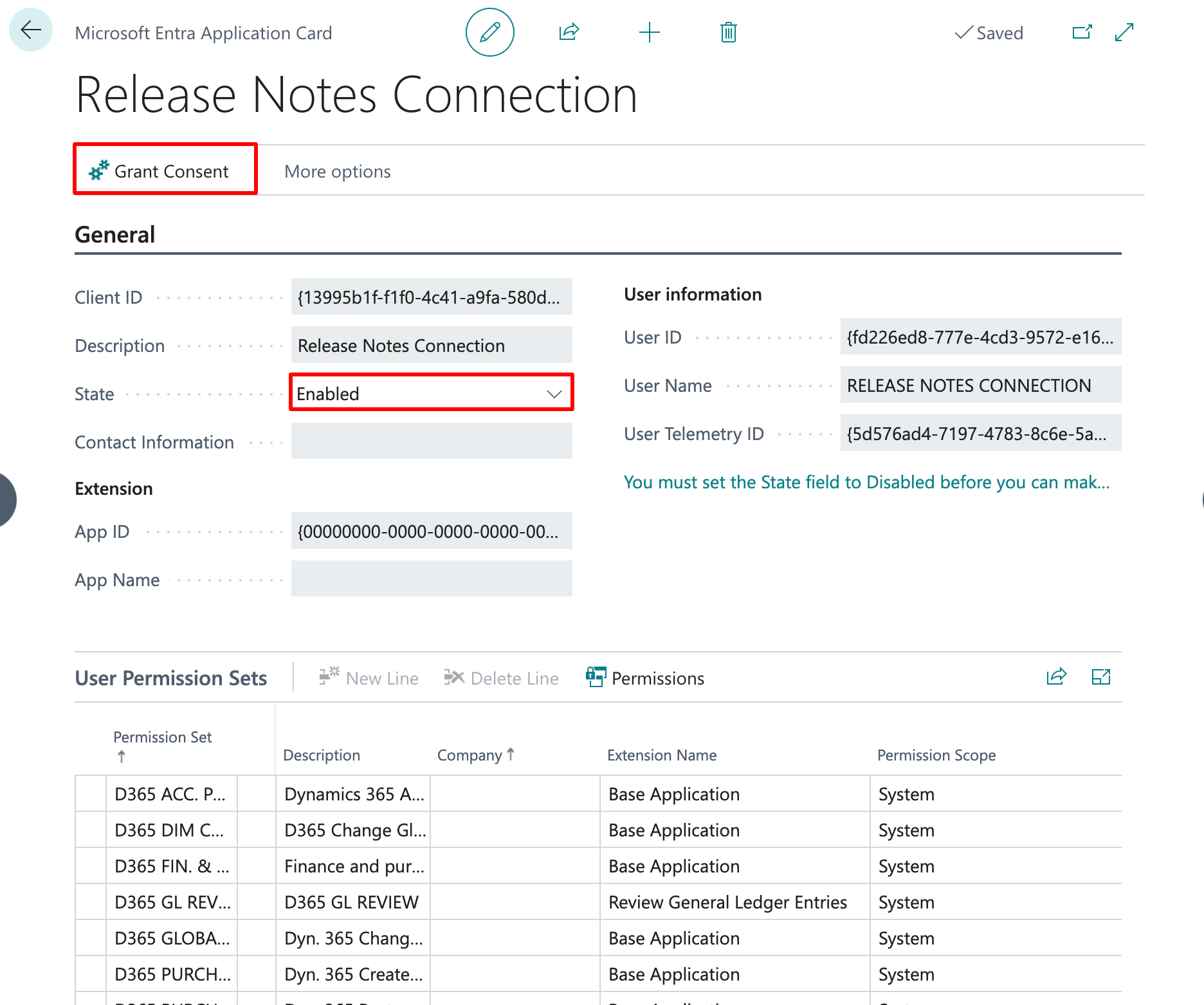Sort by Company column header
This screenshot has height=1005, width=1204.
click(476, 755)
